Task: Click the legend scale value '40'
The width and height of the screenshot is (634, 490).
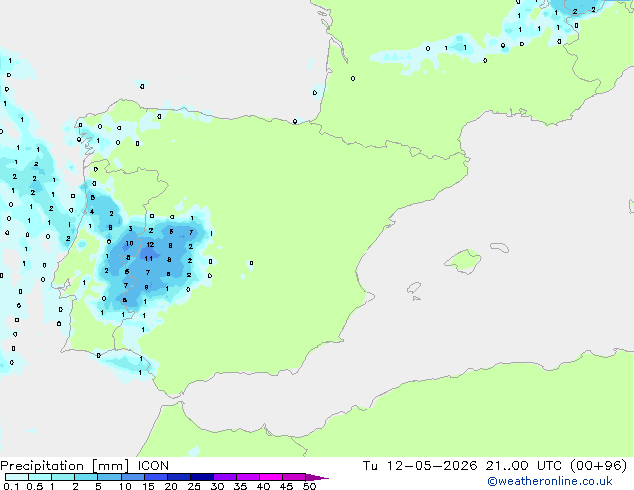Action: [263, 486]
